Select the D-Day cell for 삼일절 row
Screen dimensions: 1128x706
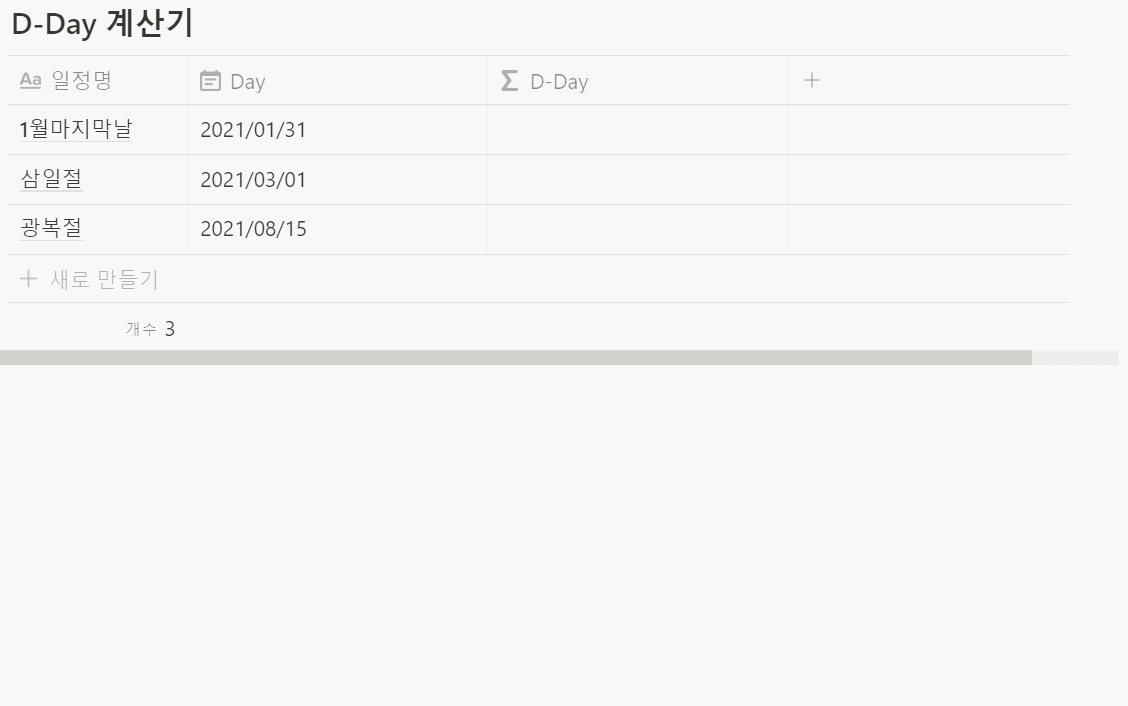click(x=637, y=180)
